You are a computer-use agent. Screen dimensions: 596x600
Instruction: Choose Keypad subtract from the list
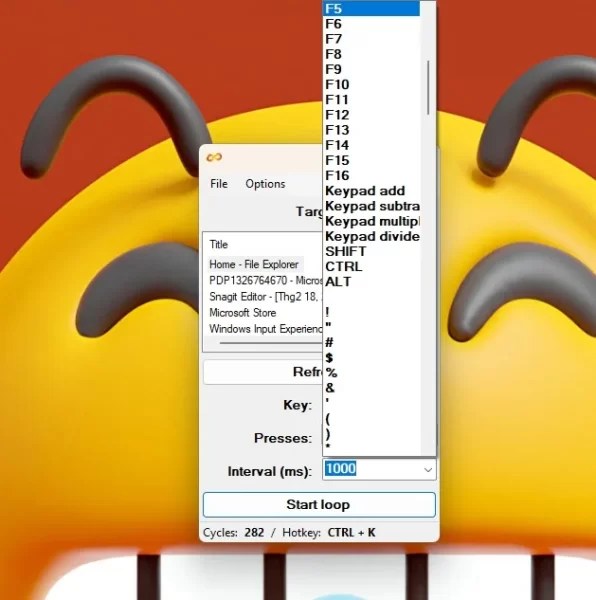click(371, 206)
